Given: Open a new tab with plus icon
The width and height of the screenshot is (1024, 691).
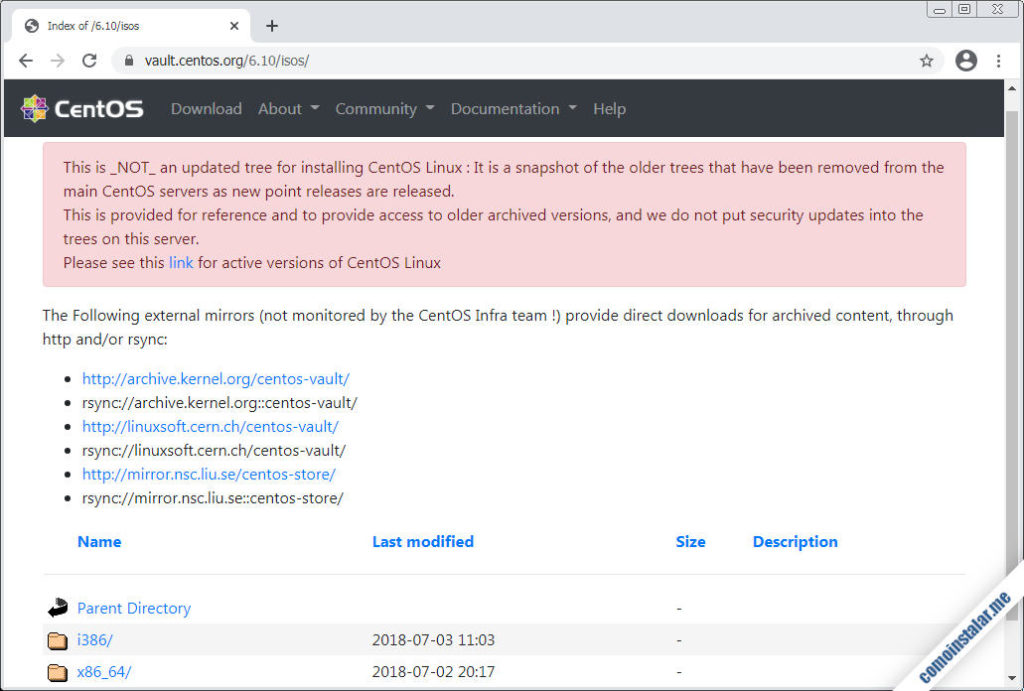Looking at the screenshot, I should [272, 26].
